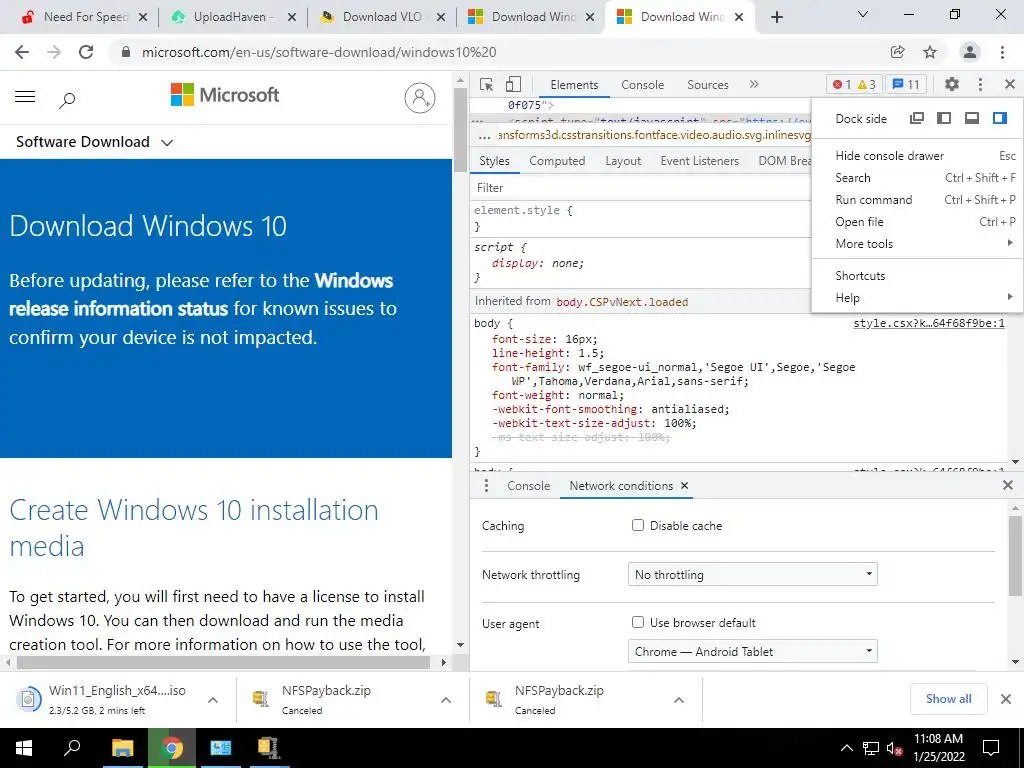
Task: Dock DevTools to the right
Action: tap(999, 118)
